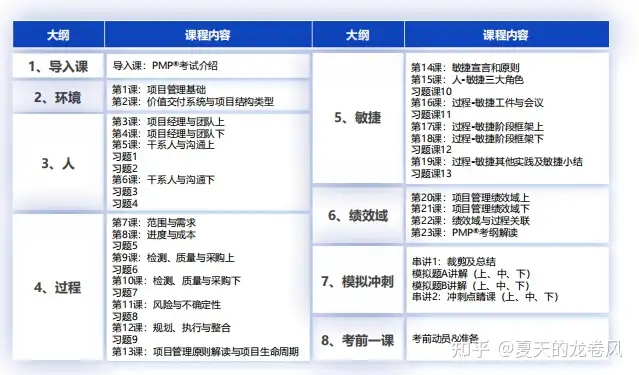Click the '习题5' line

[x=125, y=246]
